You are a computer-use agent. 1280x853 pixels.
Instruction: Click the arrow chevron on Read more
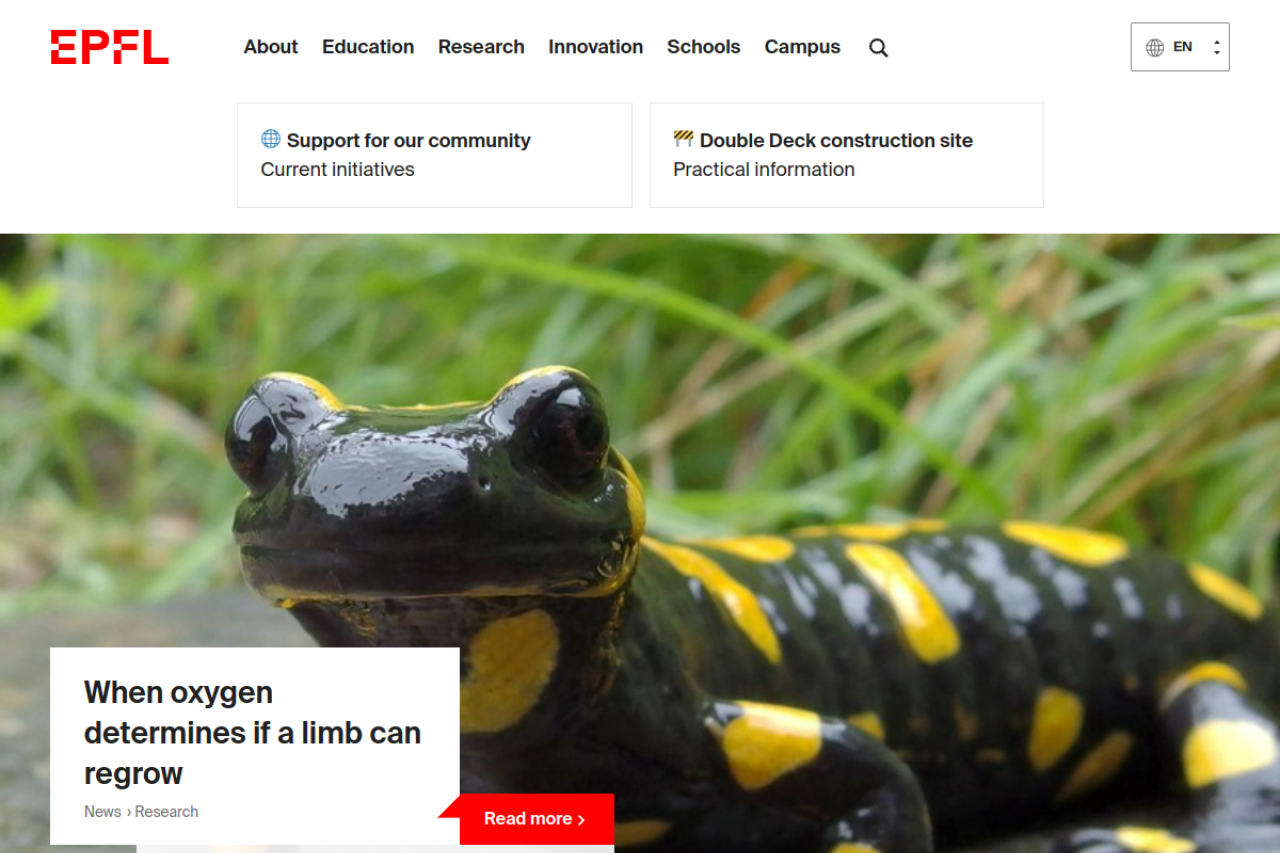pyautogui.click(x=582, y=820)
